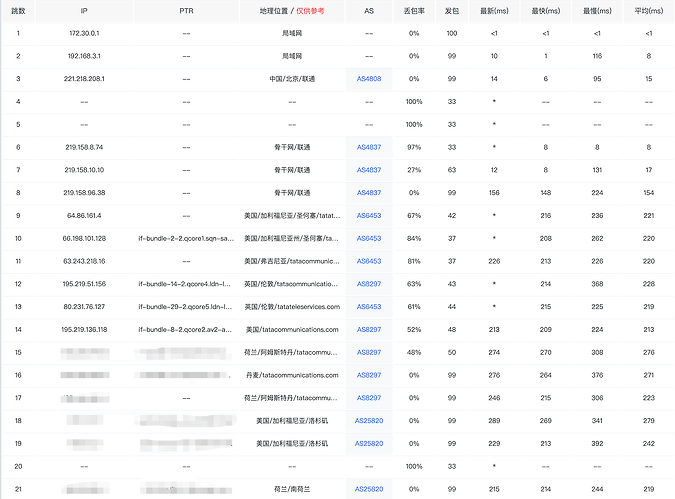Open AS6453 link in hop 9 row
This screenshot has width=675, height=499.
369,216
